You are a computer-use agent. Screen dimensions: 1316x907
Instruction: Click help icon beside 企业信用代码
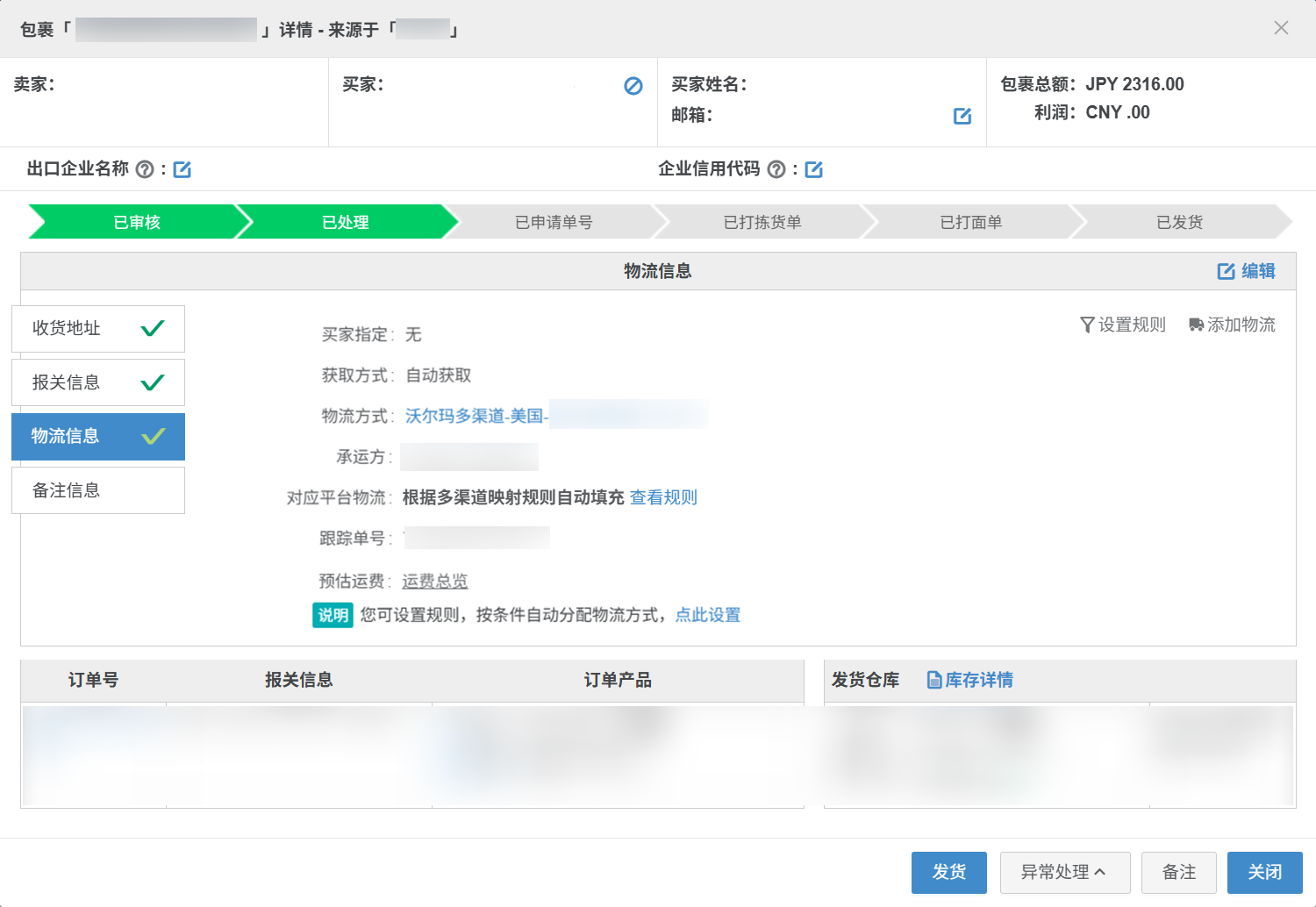[x=776, y=169]
